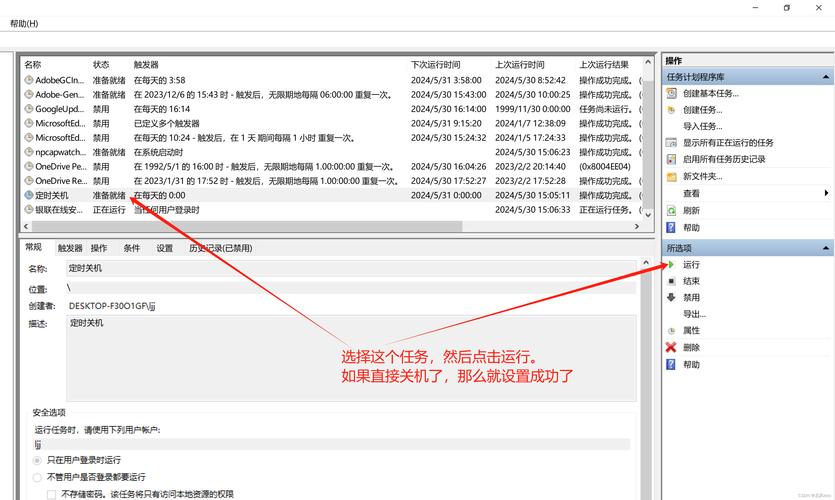Click the clock icon beside AdobeGCIn task

click(x=29, y=80)
